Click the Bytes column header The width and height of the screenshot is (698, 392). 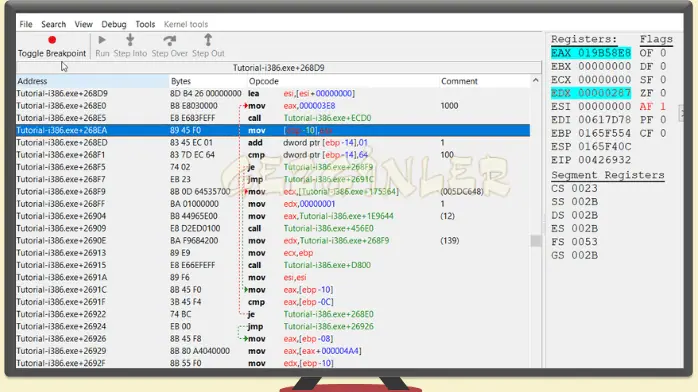(x=208, y=81)
